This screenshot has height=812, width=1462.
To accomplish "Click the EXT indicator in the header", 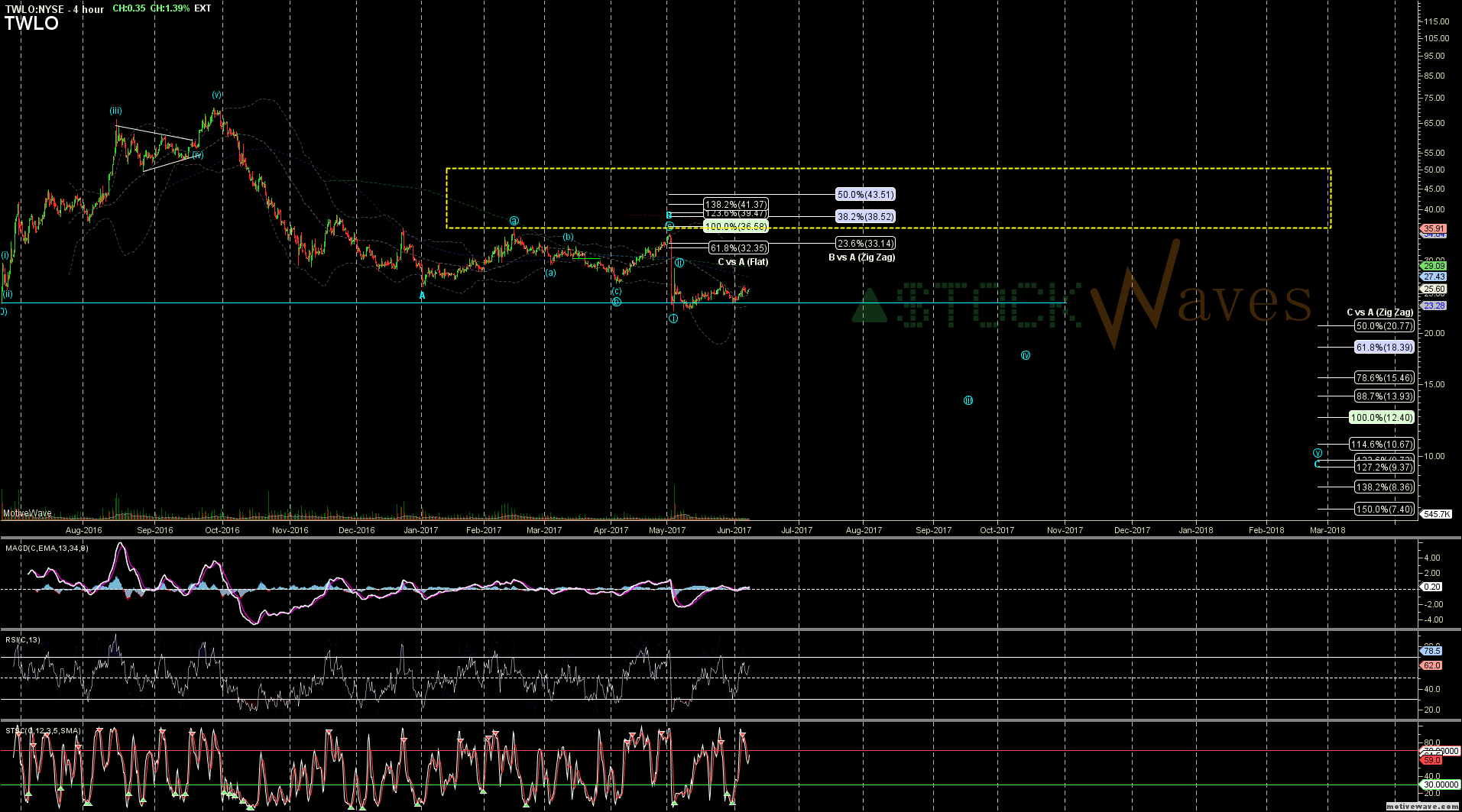I will [x=203, y=8].
